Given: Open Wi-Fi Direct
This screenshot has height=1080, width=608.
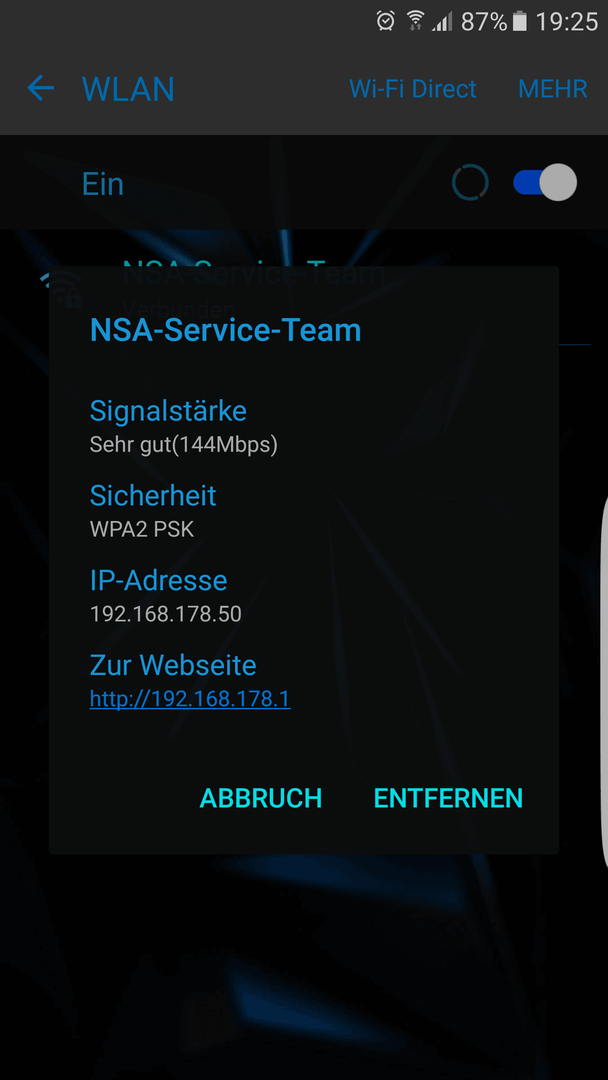Looking at the screenshot, I should click(413, 89).
